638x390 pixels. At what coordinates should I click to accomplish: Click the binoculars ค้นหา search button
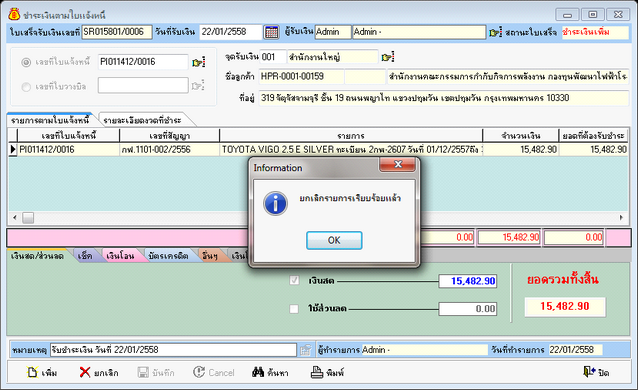(270, 372)
